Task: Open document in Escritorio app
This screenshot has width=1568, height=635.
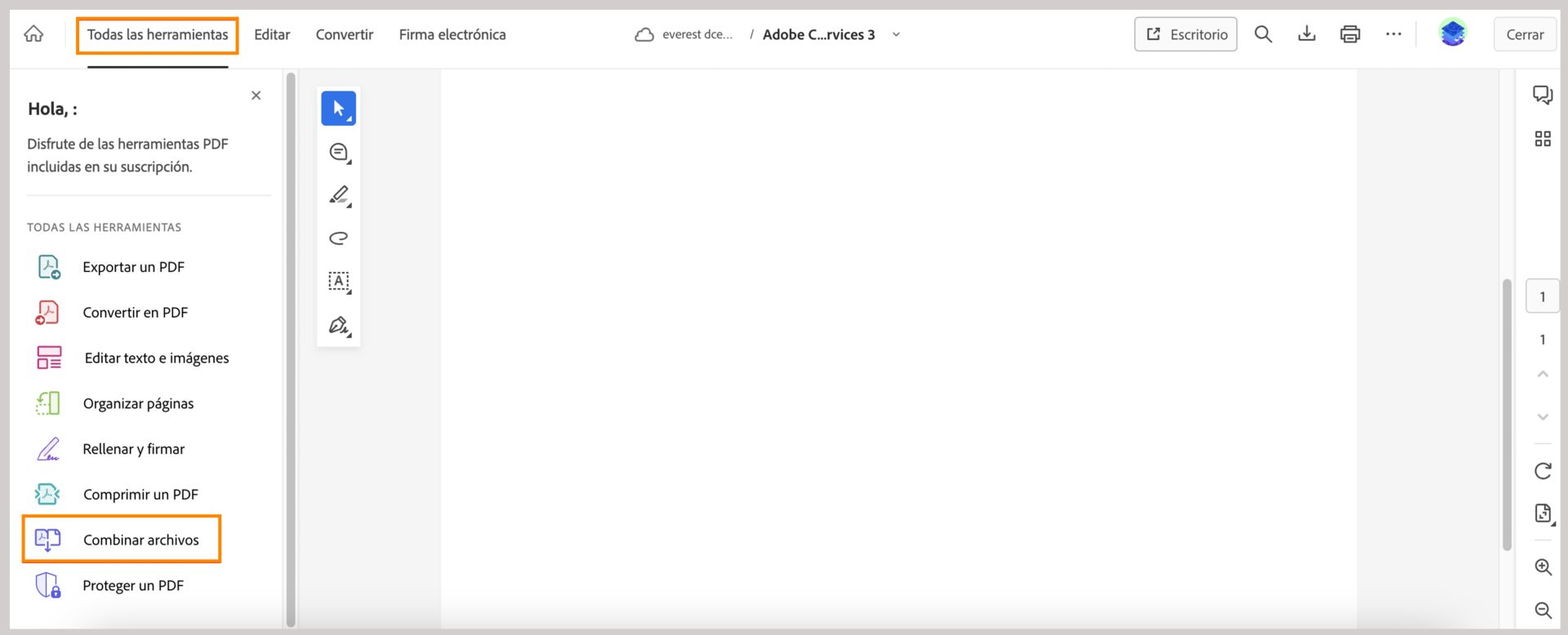Action: point(1185,34)
